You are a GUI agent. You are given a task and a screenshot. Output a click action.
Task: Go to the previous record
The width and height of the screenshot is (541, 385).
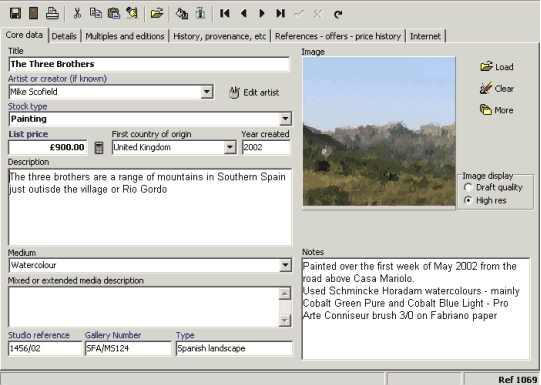[244, 13]
